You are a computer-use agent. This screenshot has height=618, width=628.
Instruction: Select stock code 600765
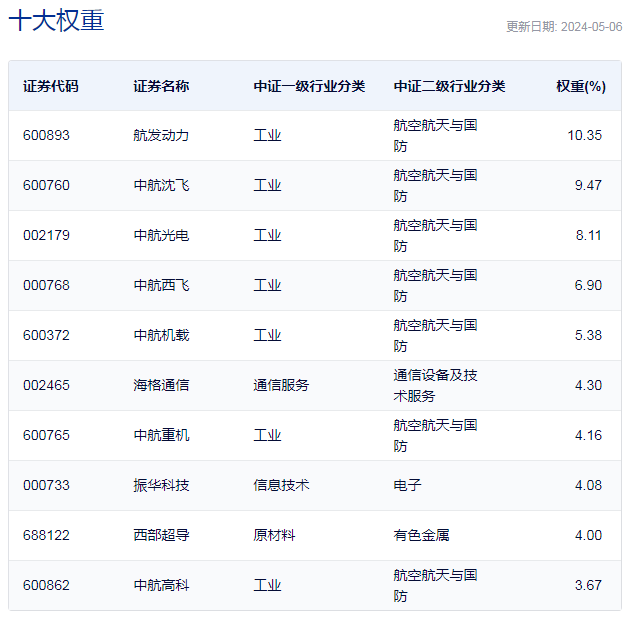[x=46, y=435]
